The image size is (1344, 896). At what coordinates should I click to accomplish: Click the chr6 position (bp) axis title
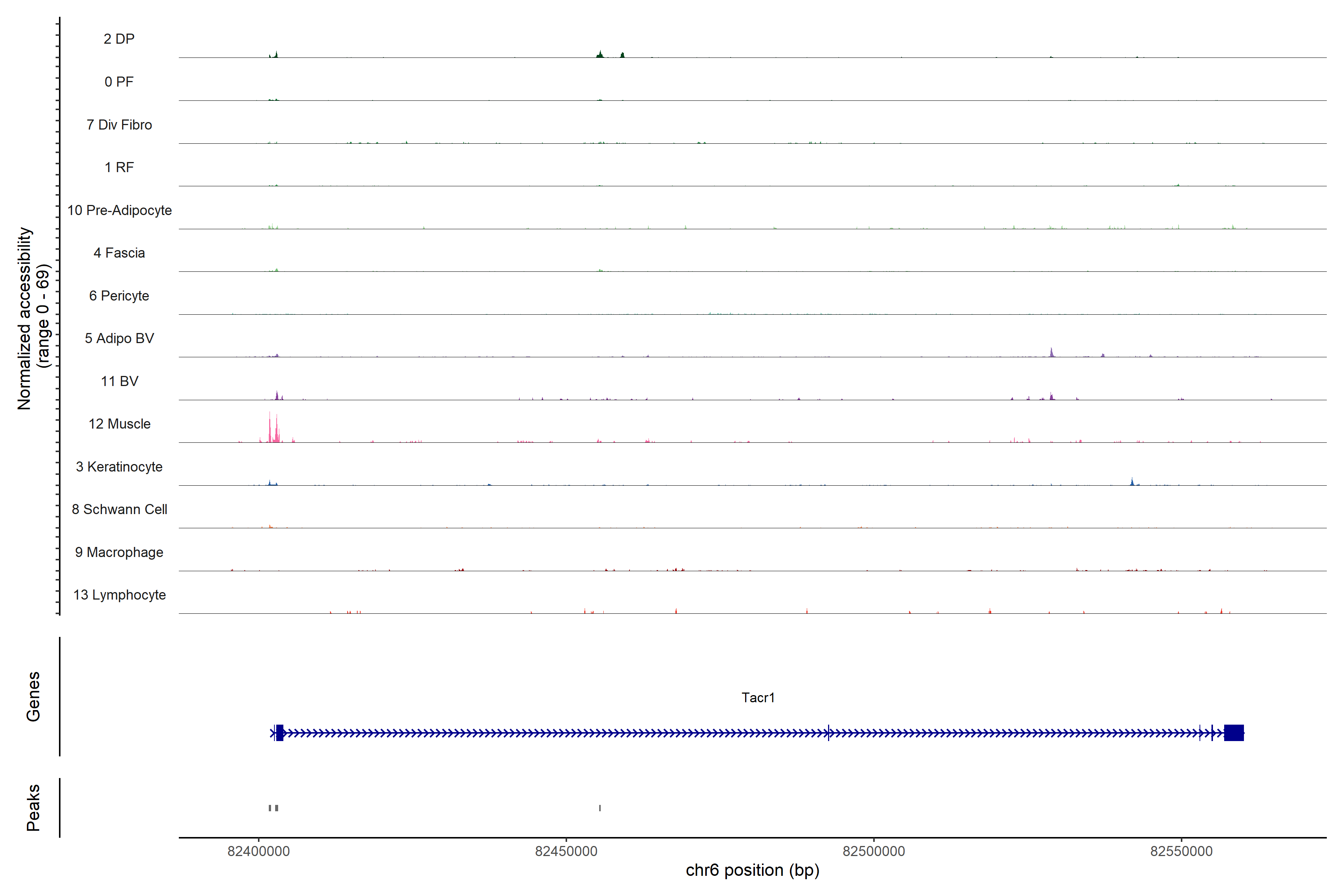(752, 870)
